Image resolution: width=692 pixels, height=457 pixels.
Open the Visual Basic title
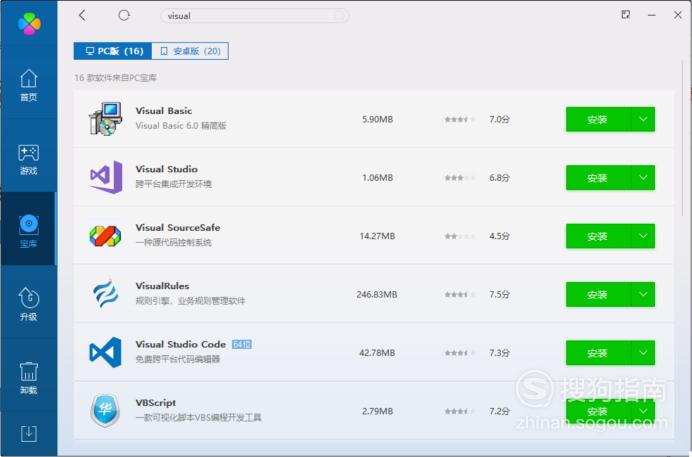(x=164, y=111)
